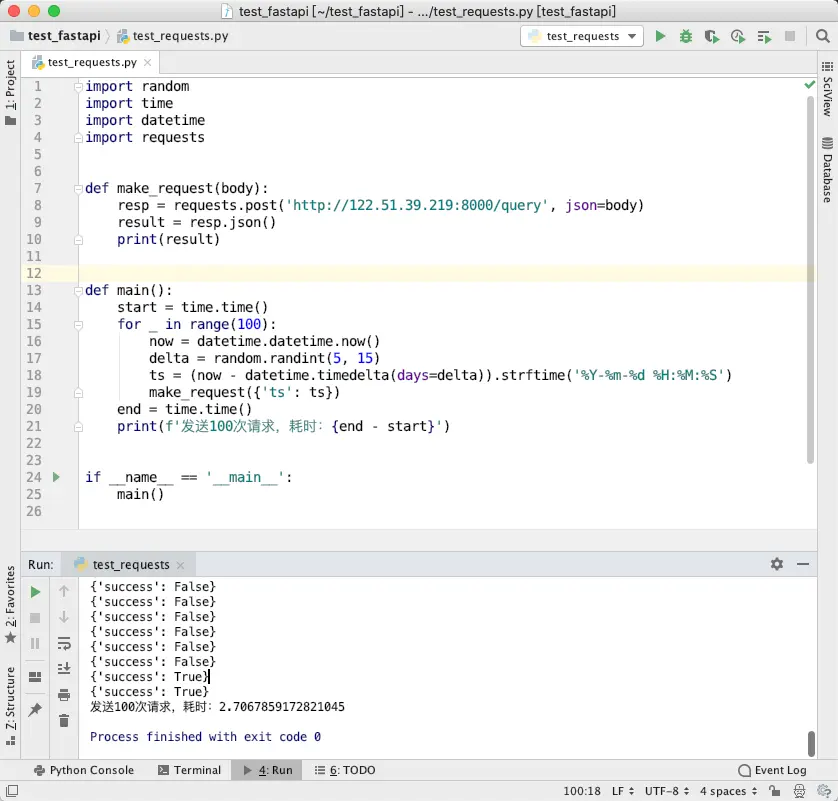Click the test_requests.py breadcrumb
Screen dimensions: 838x801
tap(173, 36)
